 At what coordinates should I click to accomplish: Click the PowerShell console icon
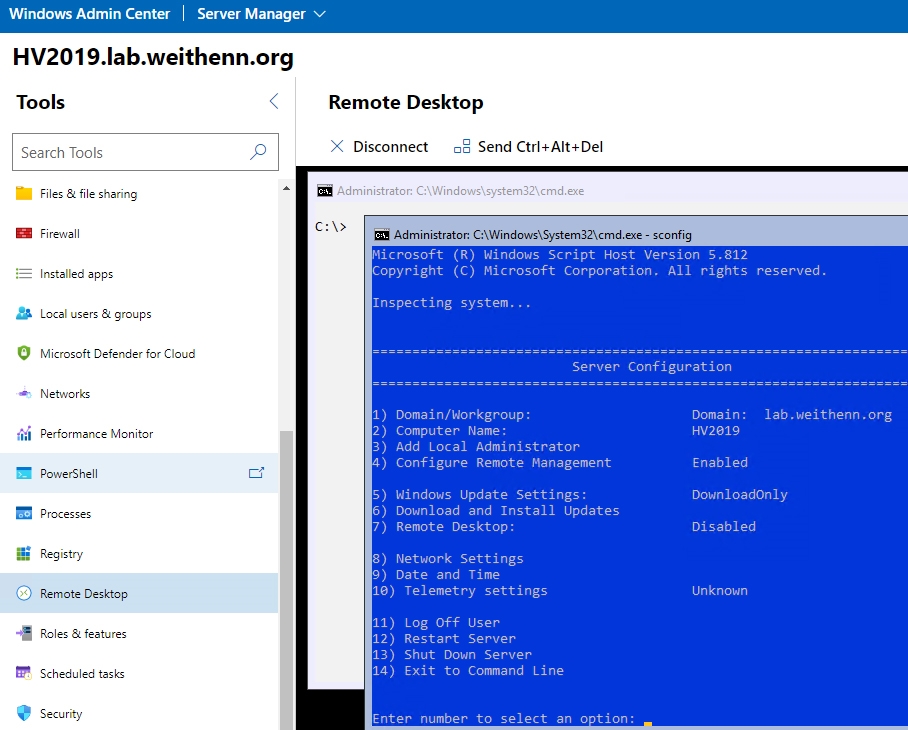pyautogui.click(x=24, y=473)
